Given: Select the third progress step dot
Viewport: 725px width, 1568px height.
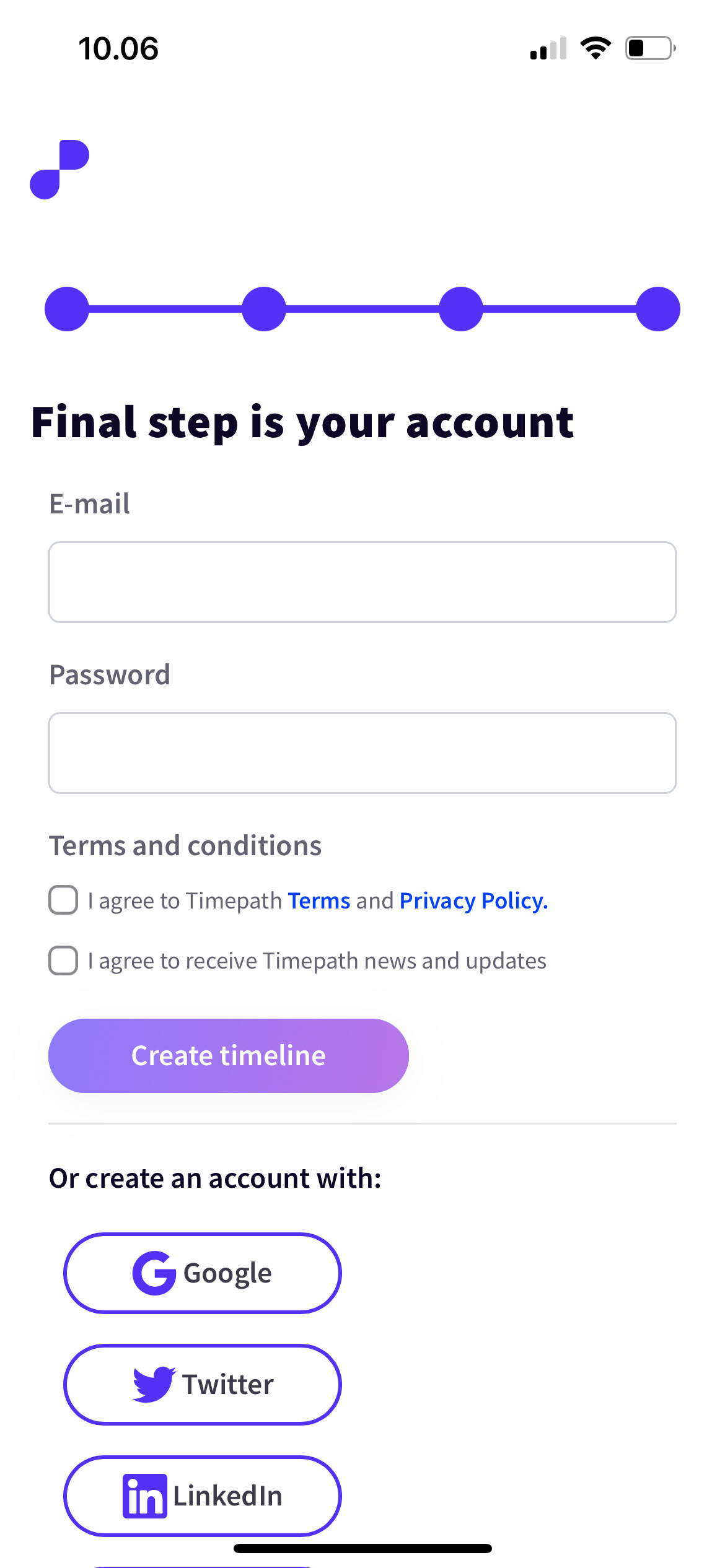Looking at the screenshot, I should (x=461, y=309).
